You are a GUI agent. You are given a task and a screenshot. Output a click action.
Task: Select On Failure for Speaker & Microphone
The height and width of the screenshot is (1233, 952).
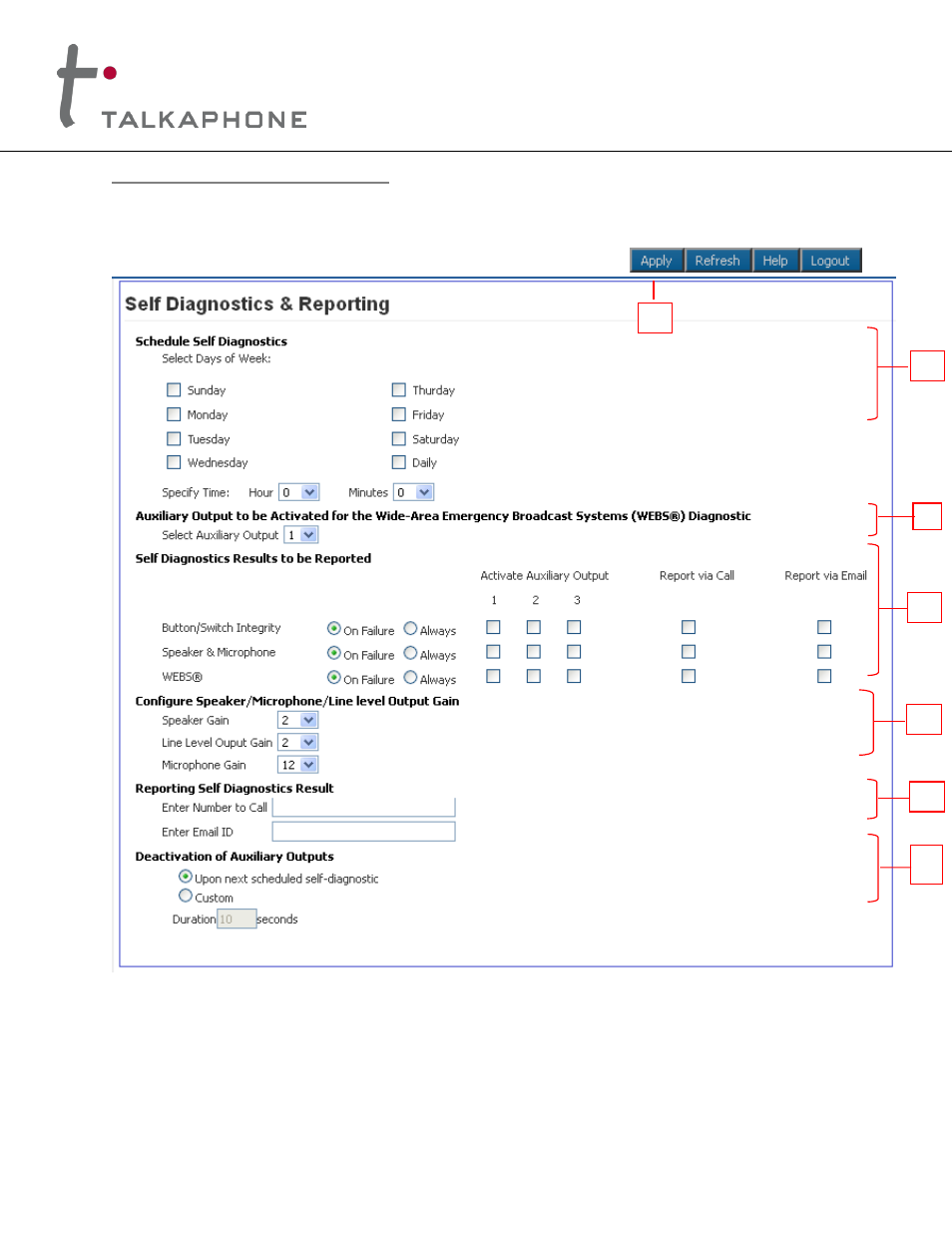[334, 653]
